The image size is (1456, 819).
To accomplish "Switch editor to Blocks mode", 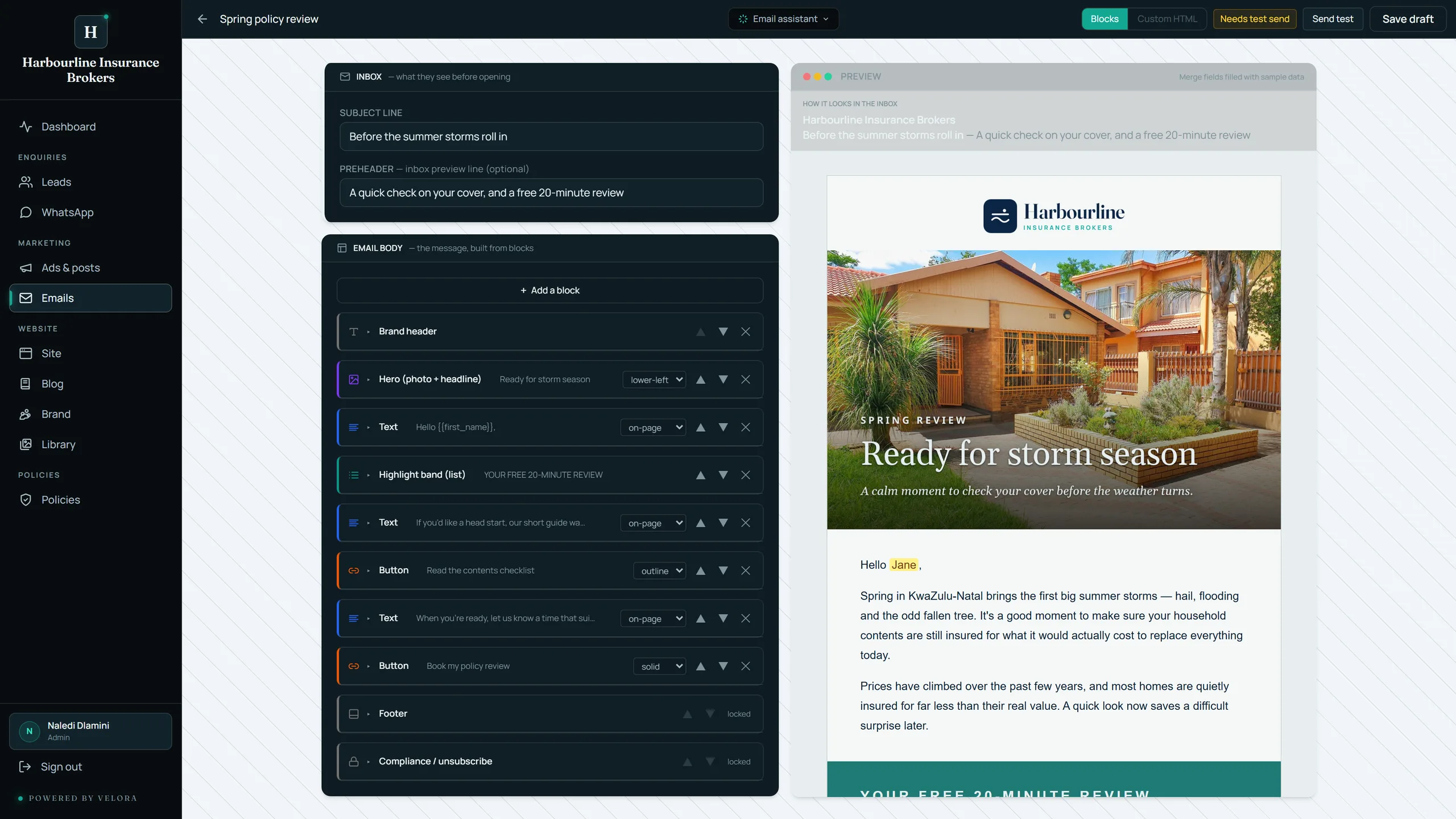I will pos(1105,19).
